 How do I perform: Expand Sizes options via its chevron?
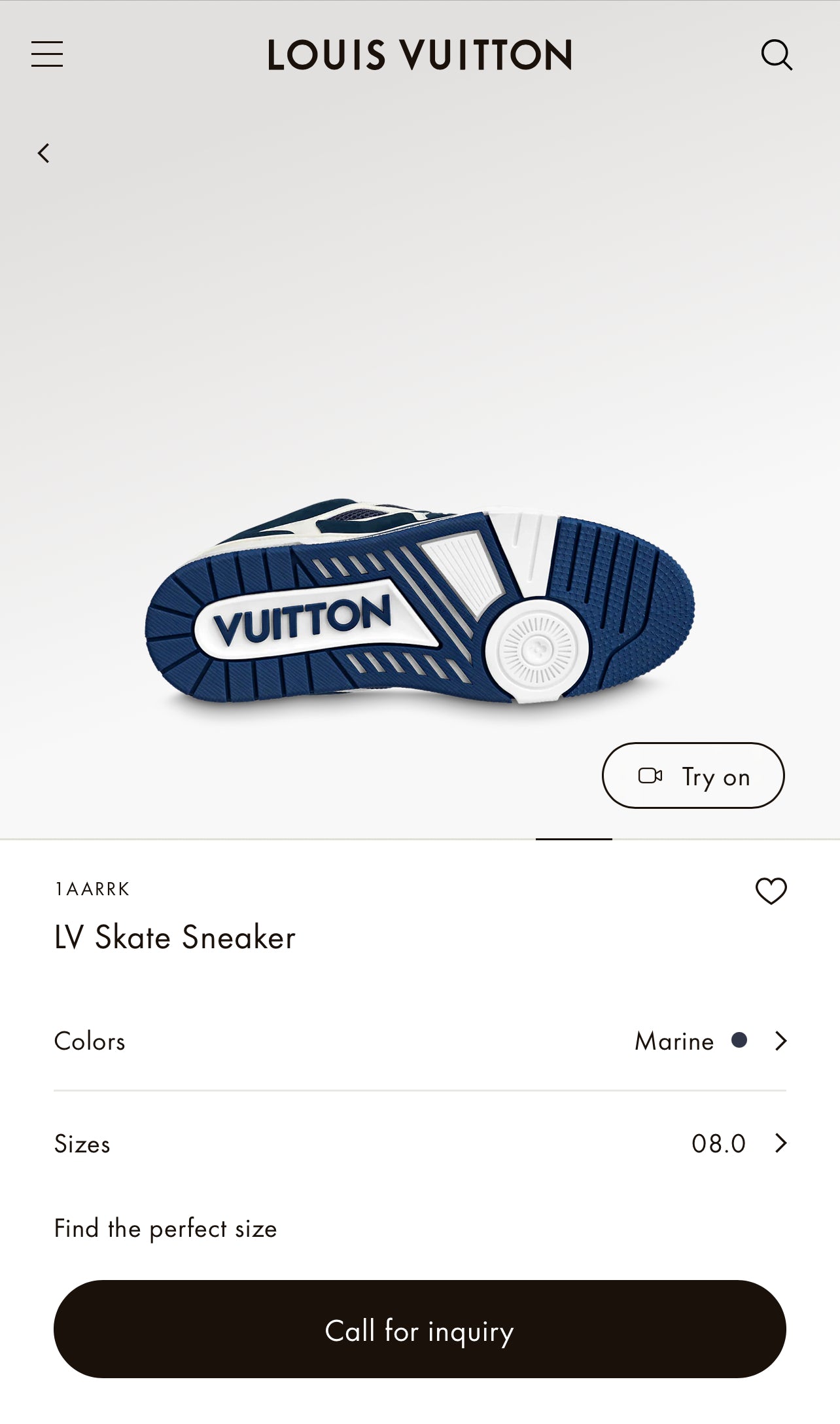(780, 1143)
